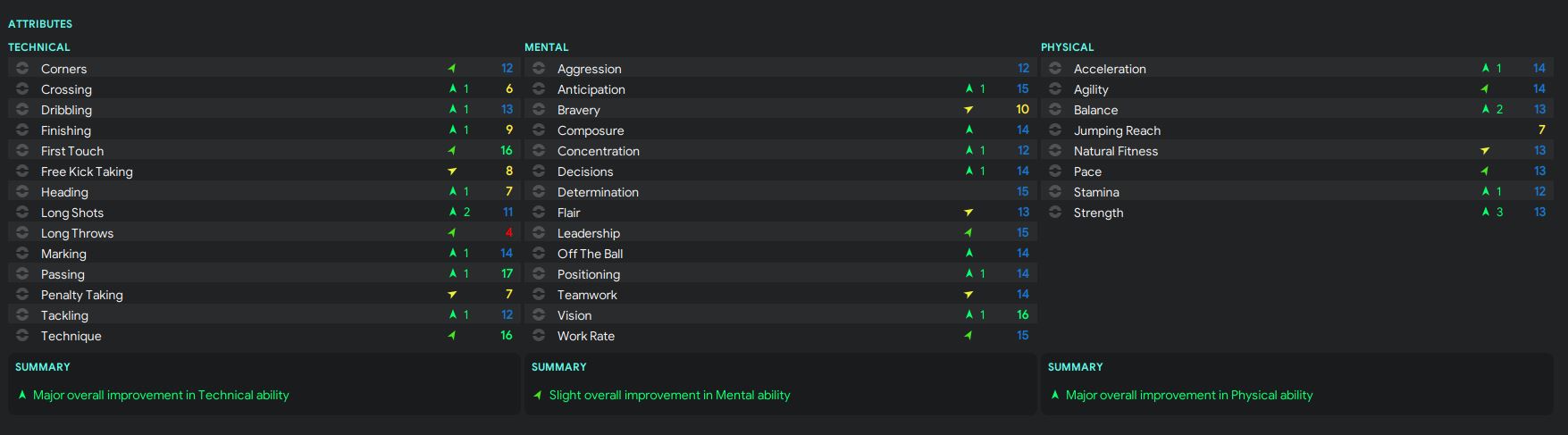Click the yellow arrow for Free Kick Taking
The height and width of the screenshot is (435, 1568).
(452, 171)
